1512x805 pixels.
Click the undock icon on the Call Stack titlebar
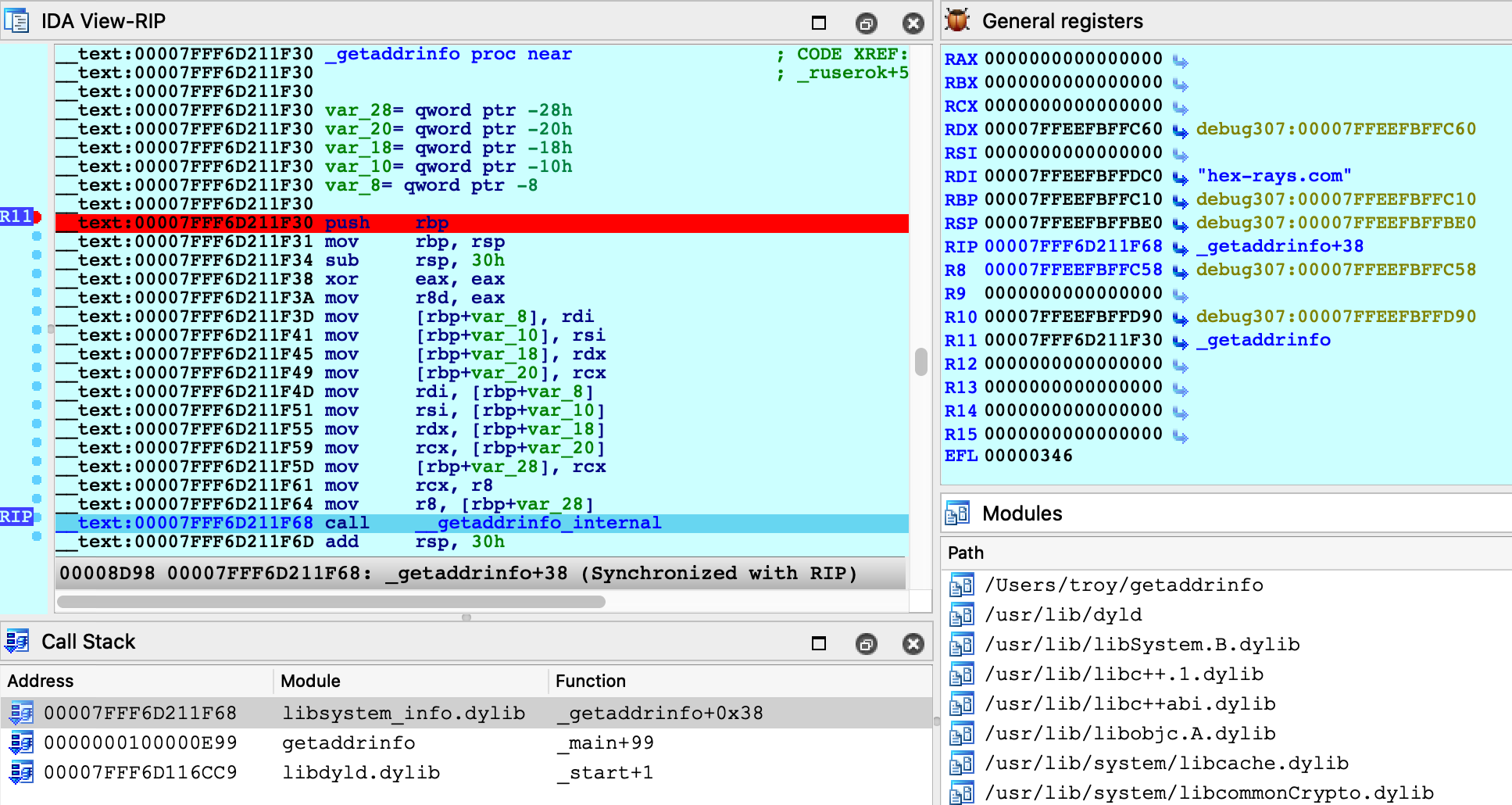click(x=866, y=643)
